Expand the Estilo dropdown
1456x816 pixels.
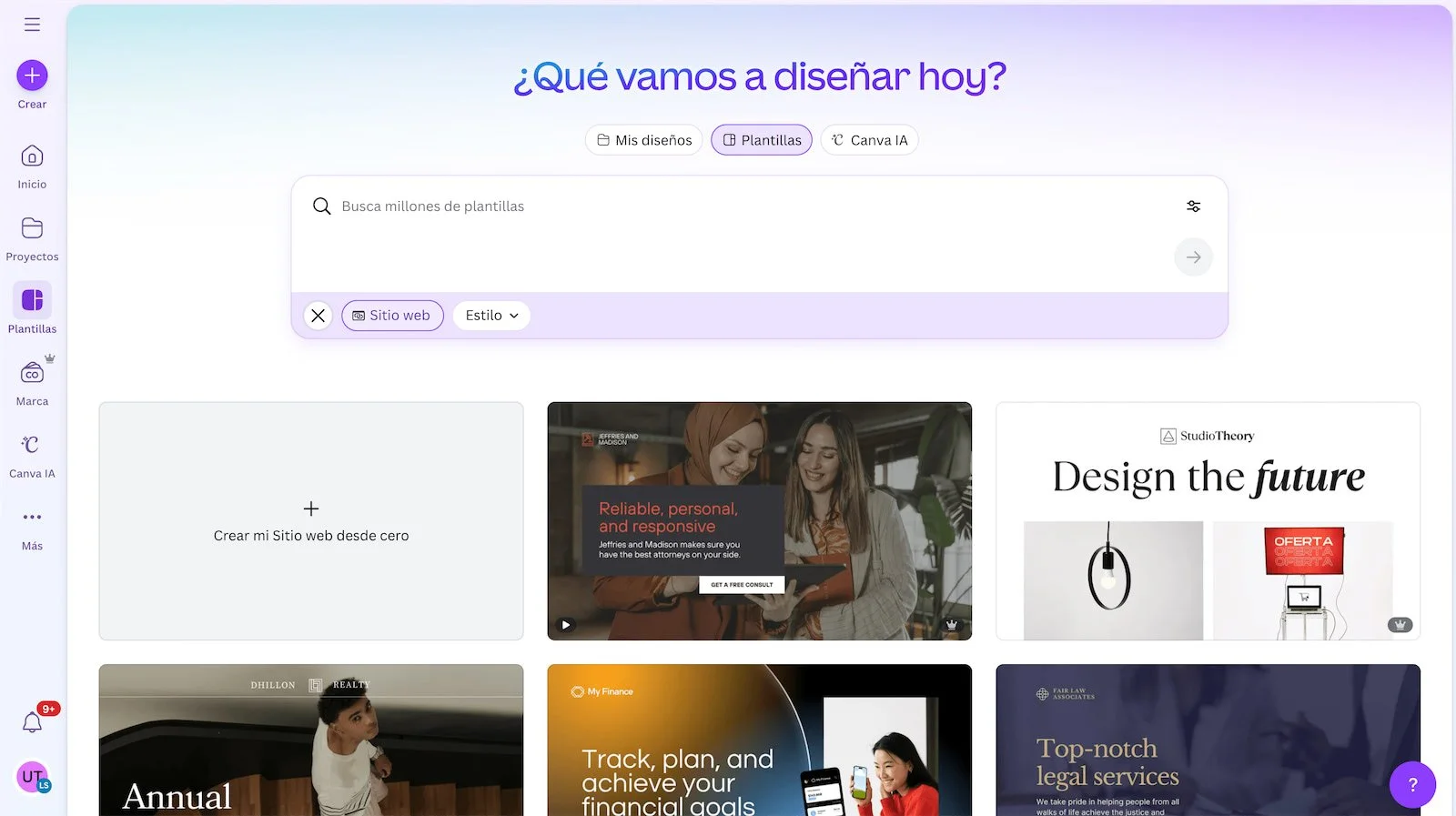(x=491, y=316)
